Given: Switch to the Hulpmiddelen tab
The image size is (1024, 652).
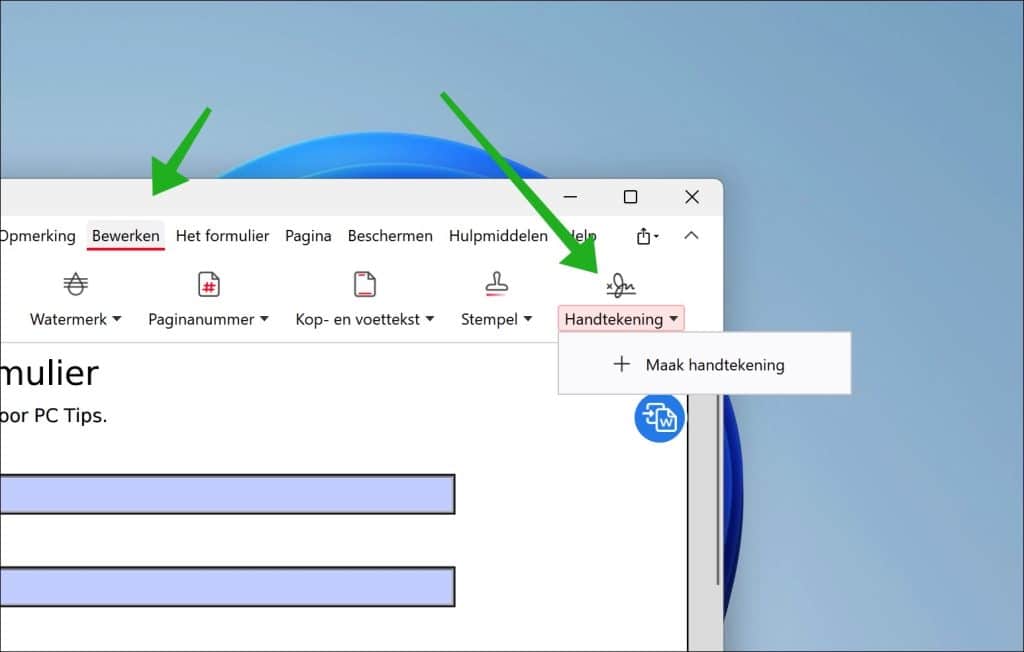Looking at the screenshot, I should click(x=498, y=236).
